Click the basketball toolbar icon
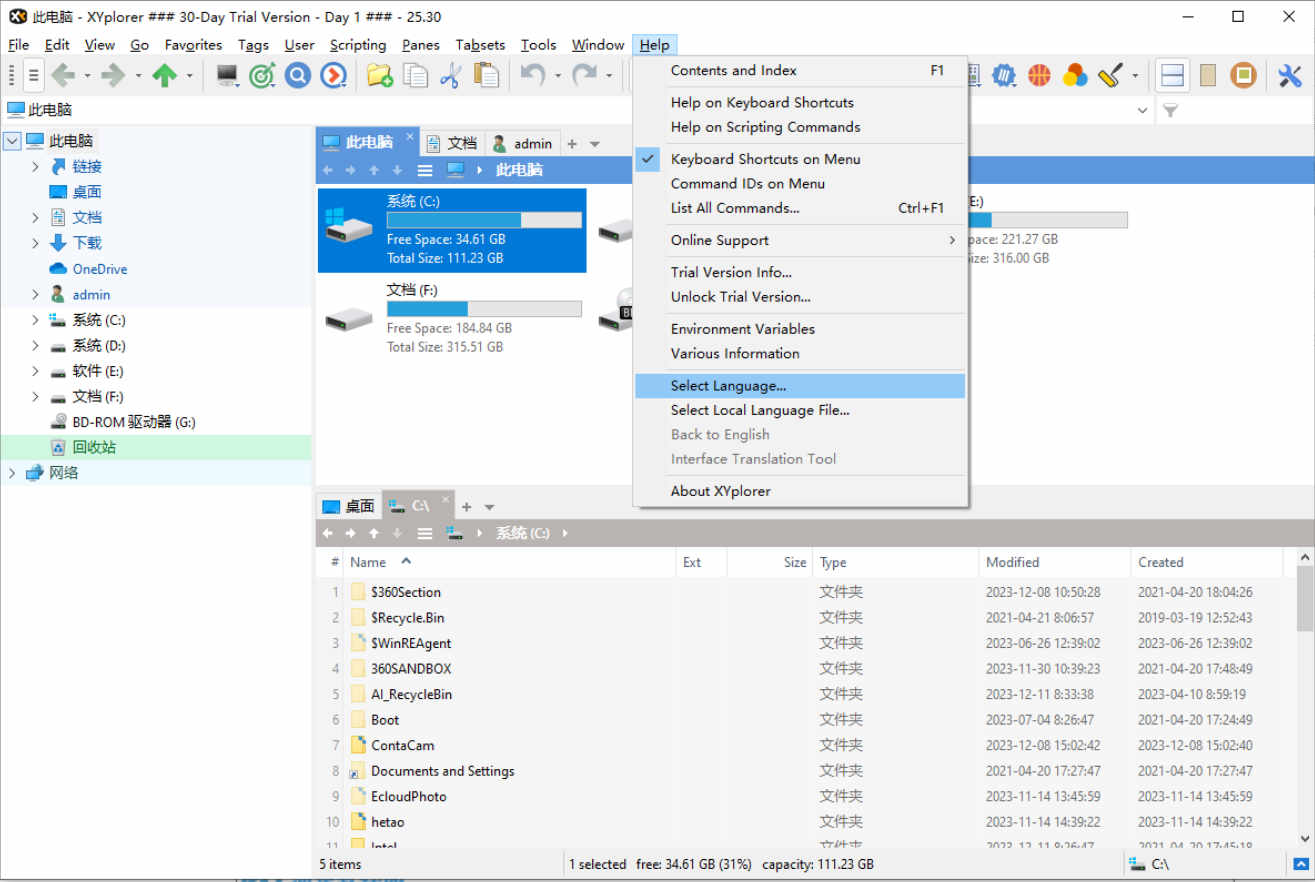The image size is (1315, 882). [1040, 75]
